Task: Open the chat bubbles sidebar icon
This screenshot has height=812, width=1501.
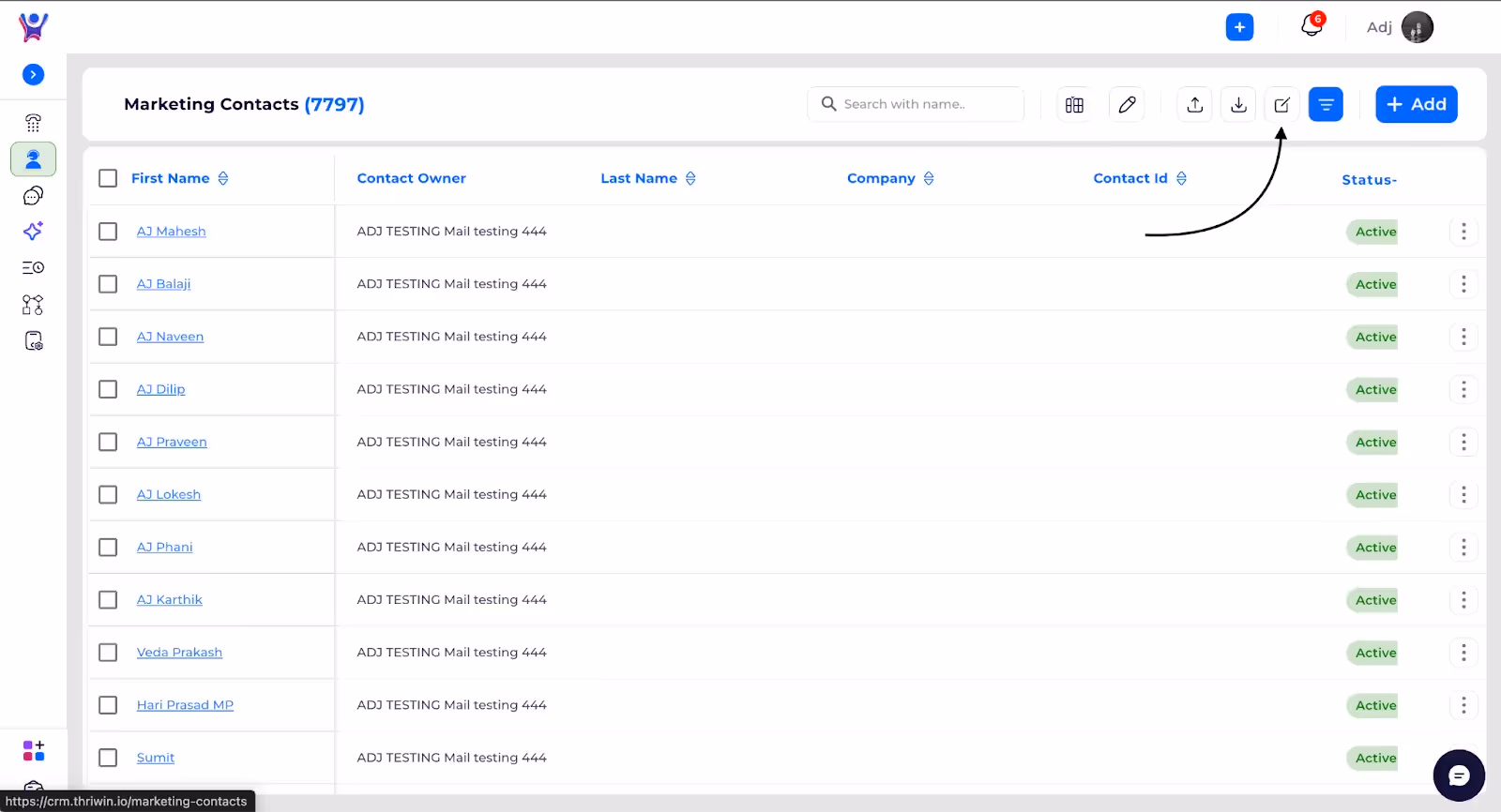Action: click(x=33, y=195)
